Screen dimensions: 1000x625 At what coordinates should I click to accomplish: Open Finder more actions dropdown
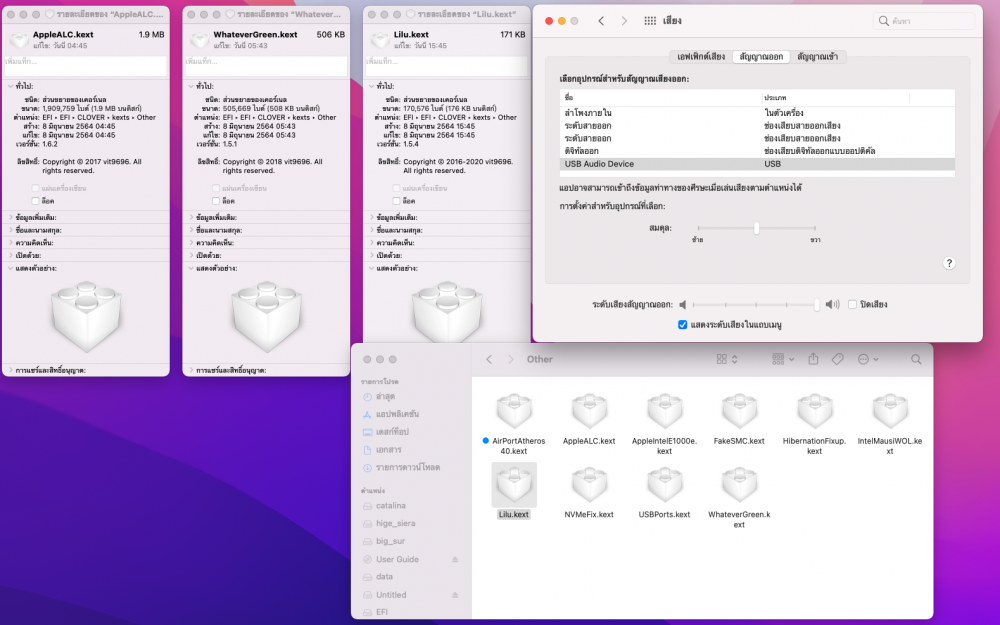(x=868, y=360)
